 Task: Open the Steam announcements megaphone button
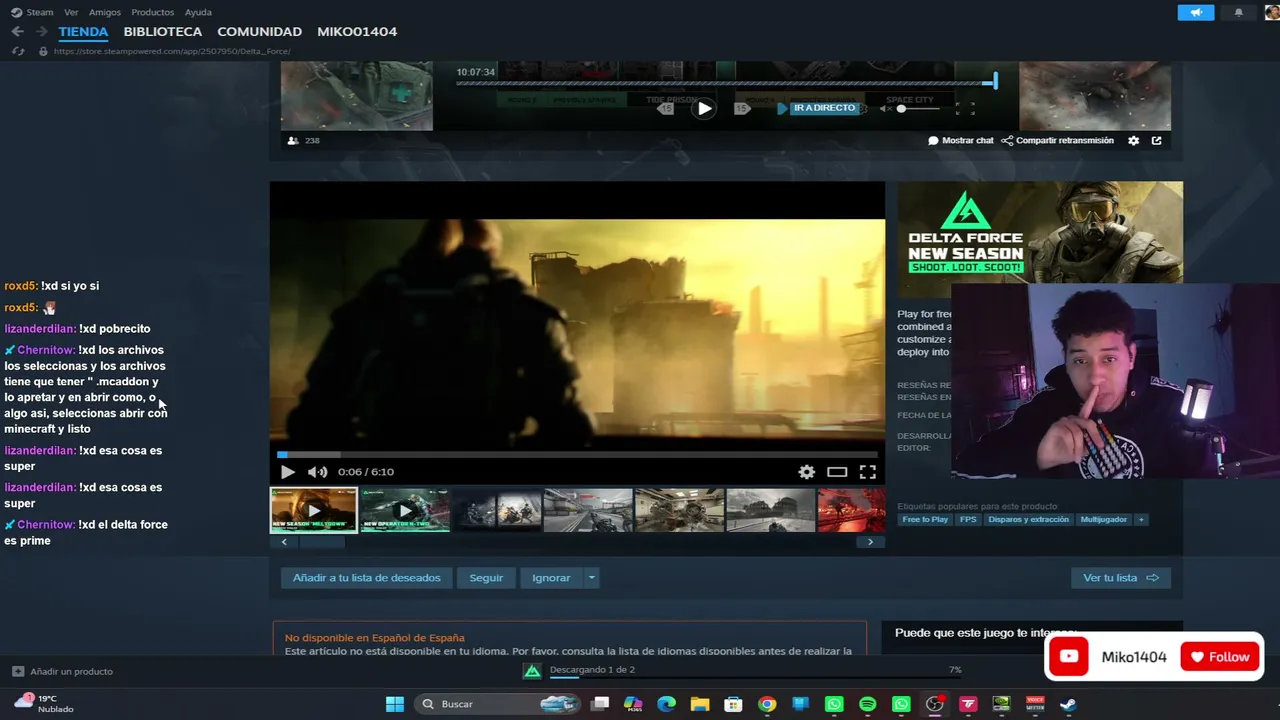point(1195,13)
